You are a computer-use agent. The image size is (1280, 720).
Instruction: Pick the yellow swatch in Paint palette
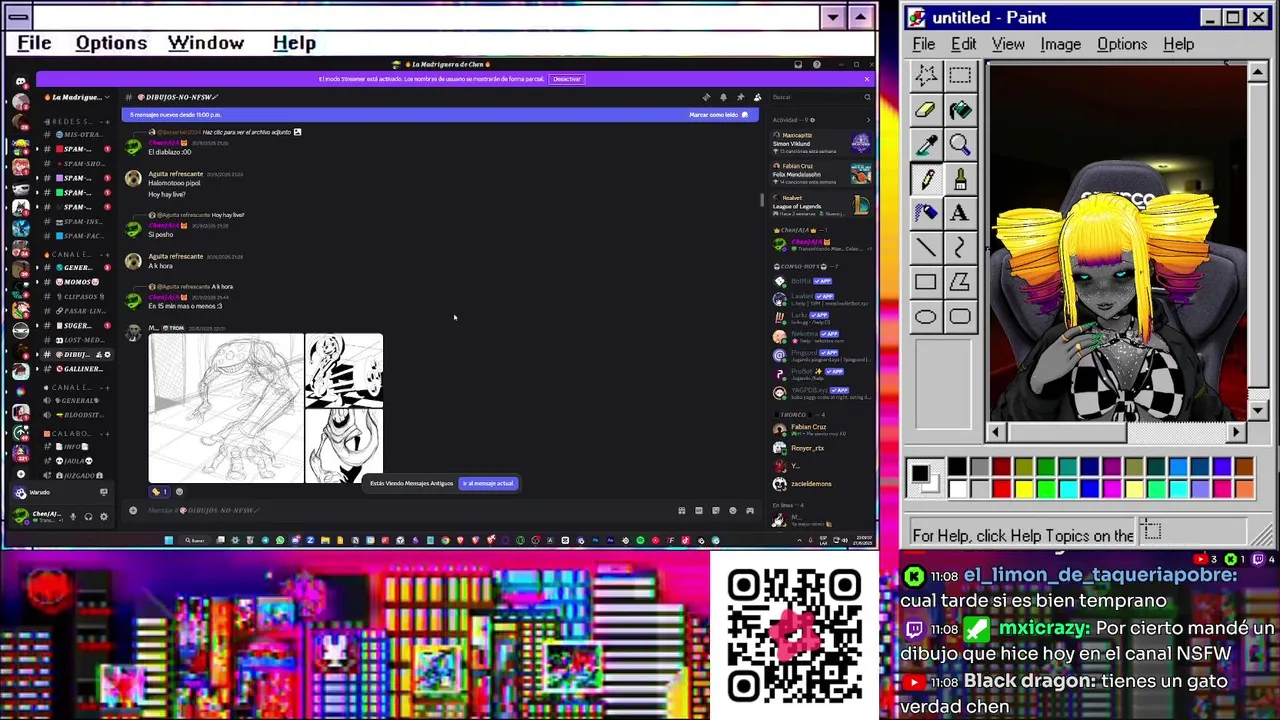tap(1023, 489)
